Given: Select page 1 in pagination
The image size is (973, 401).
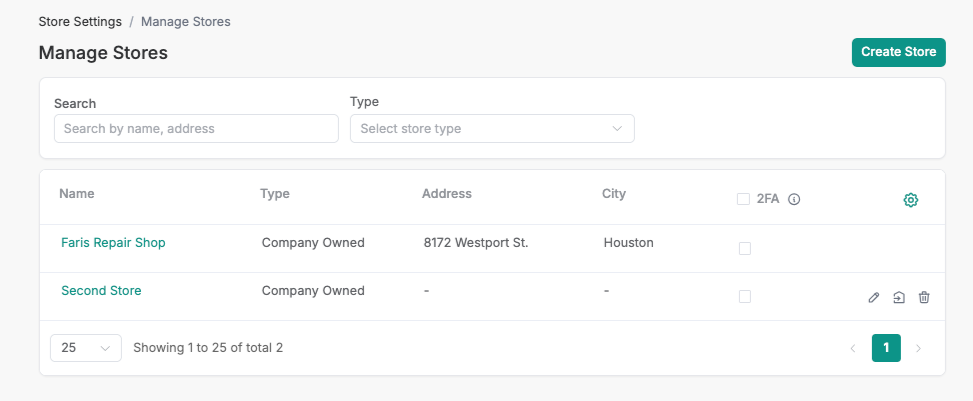Looking at the screenshot, I should coord(886,348).
